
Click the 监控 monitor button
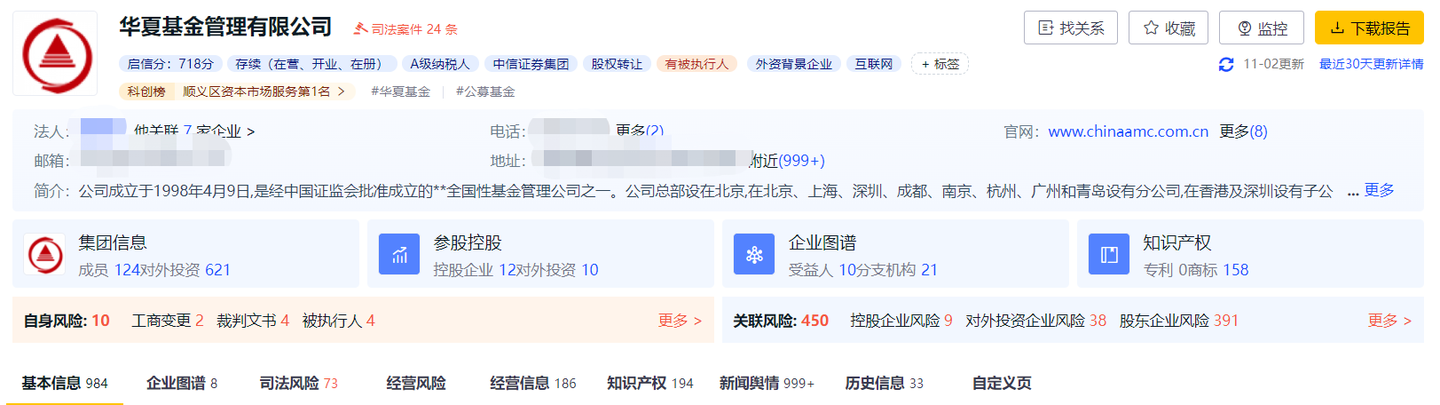click(1261, 28)
